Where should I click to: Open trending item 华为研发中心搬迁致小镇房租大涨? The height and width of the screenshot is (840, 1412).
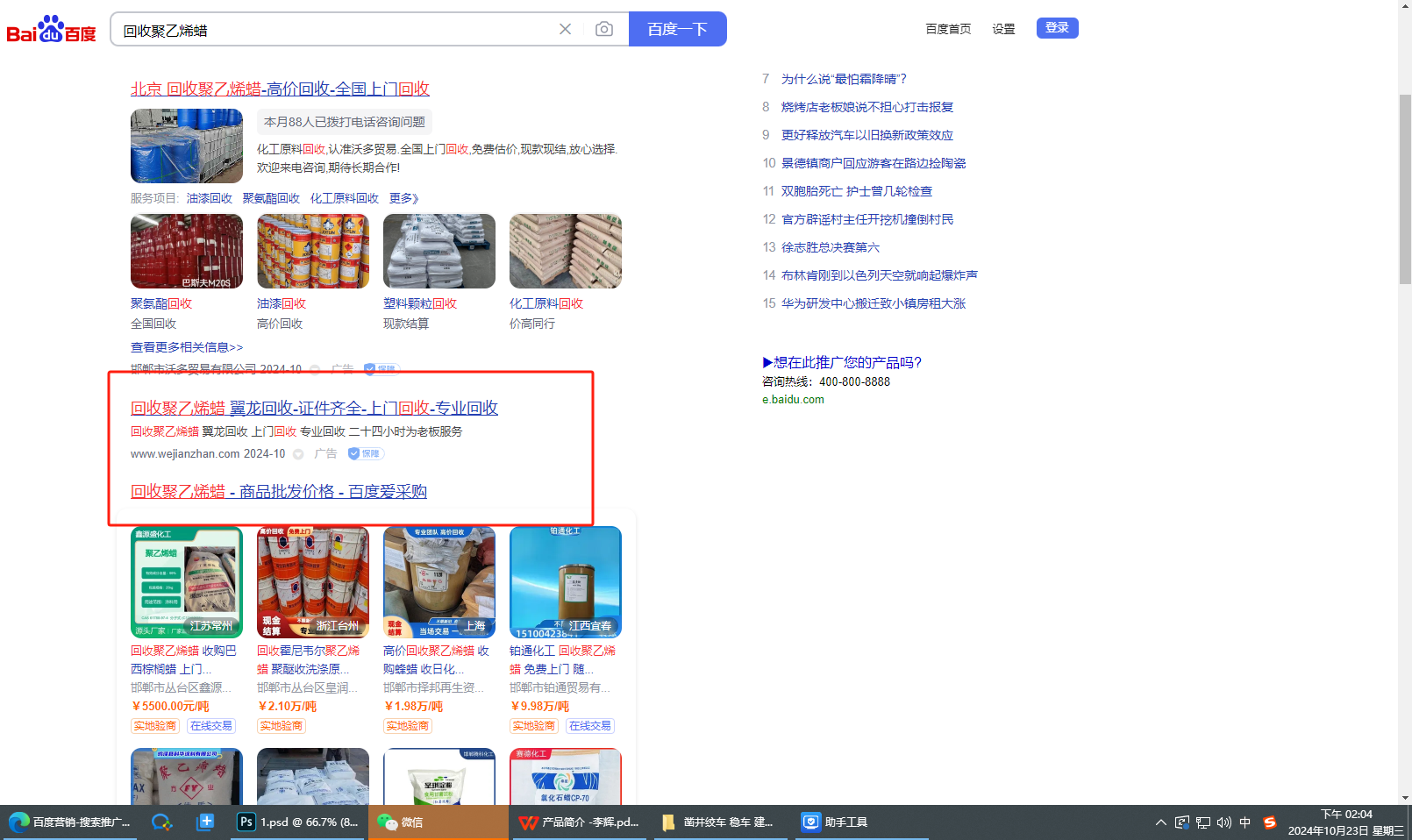[x=874, y=303]
